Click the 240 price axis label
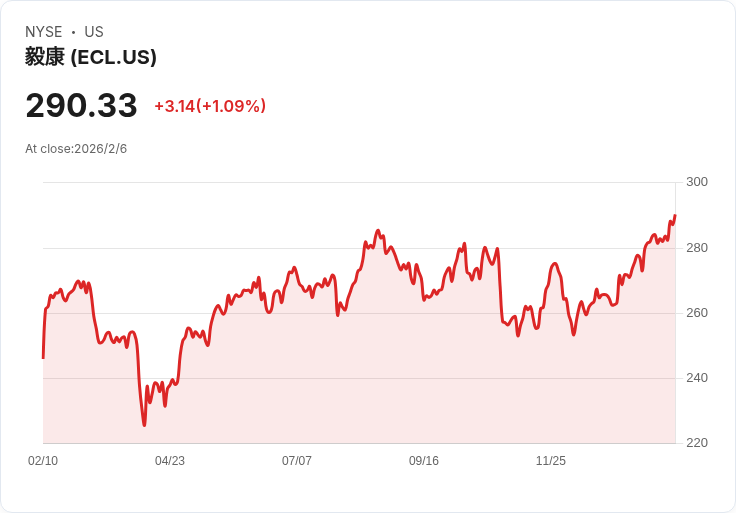Screen dimensions: 736x513 (697, 378)
